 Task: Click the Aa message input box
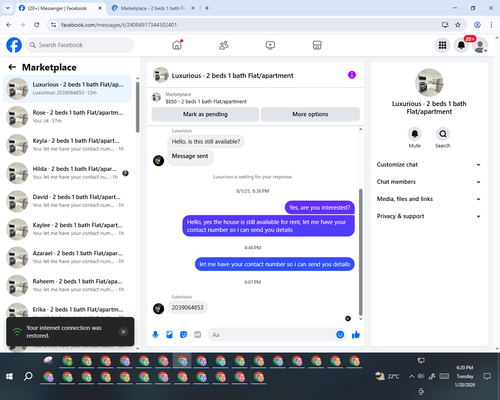[x=273, y=334]
